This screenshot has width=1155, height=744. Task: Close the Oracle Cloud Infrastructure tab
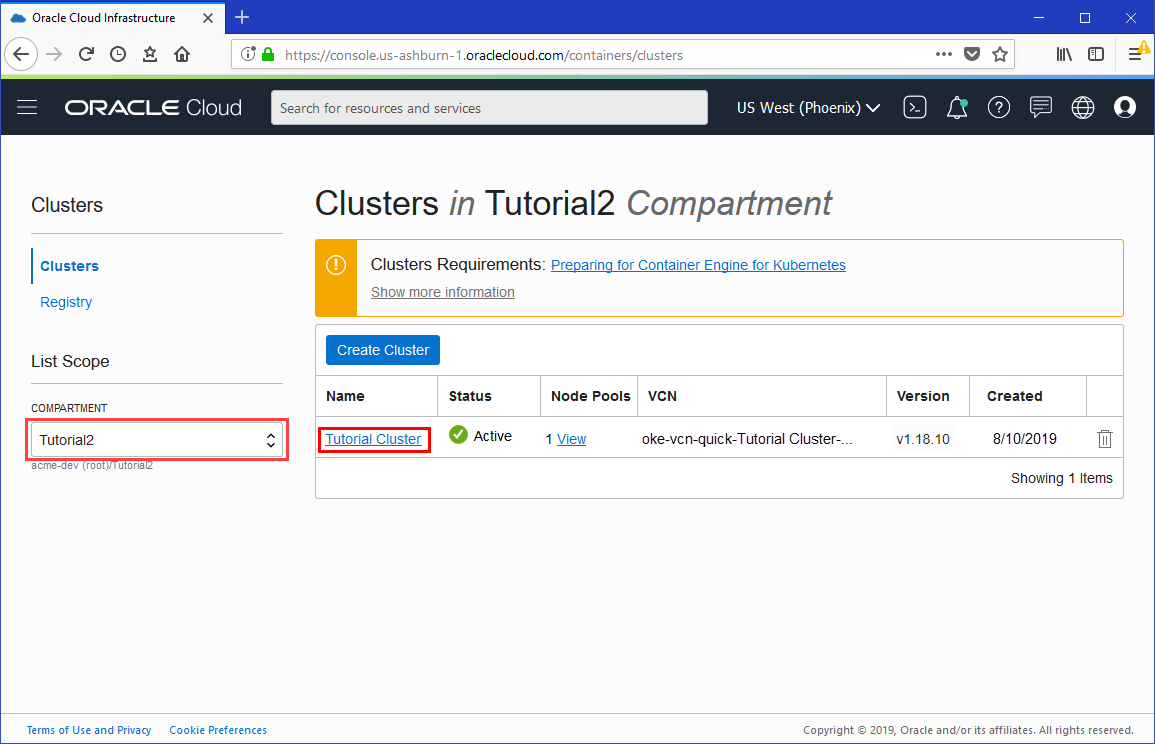tap(208, 18)
